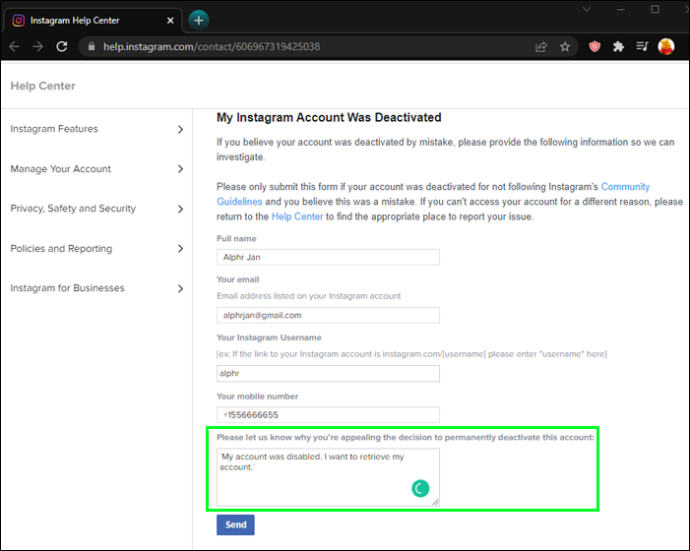
Task: Click the 'Full name' label
Action: (236, 239)
